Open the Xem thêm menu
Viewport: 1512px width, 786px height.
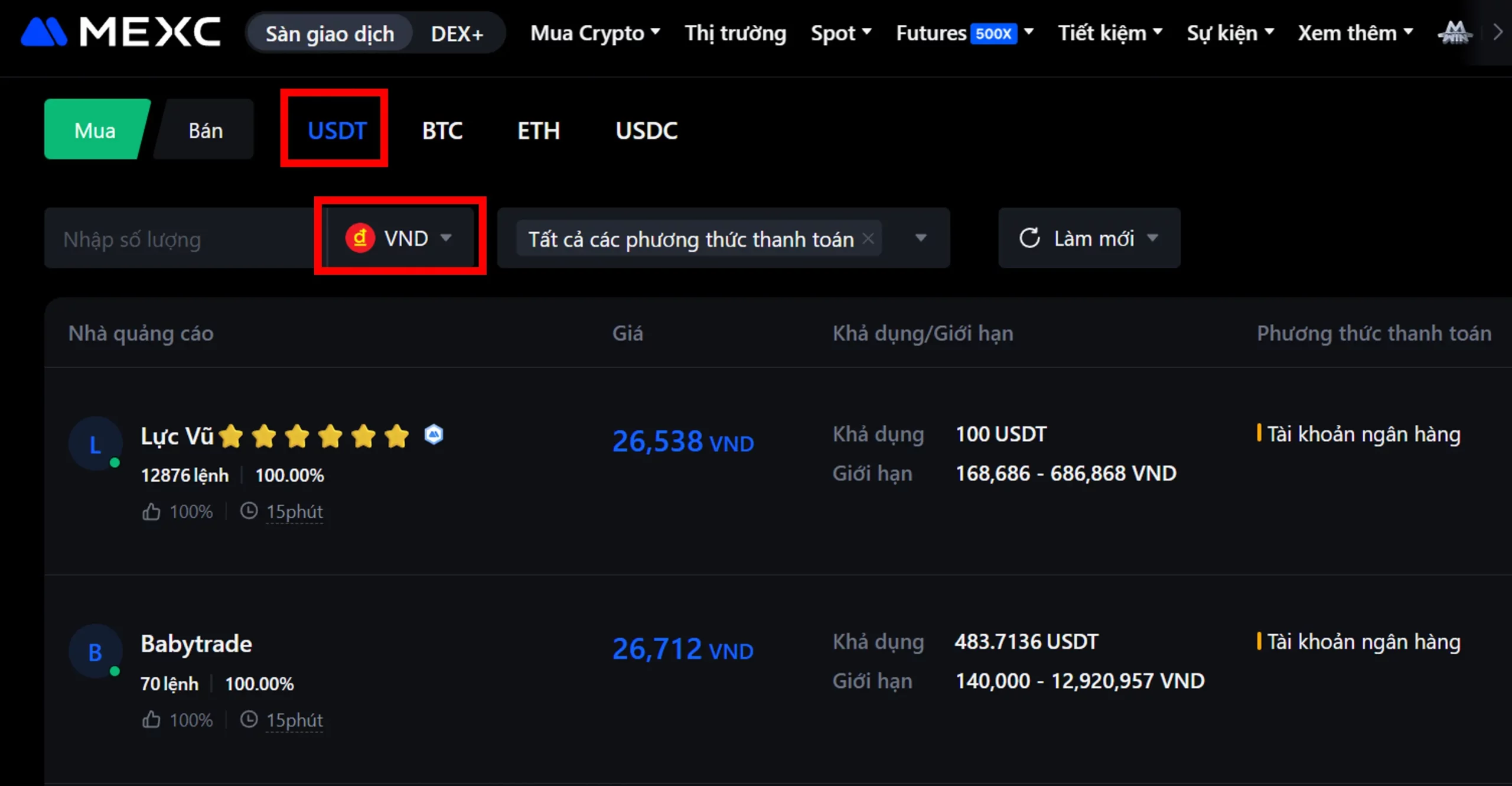click(x=1355, y=33)
